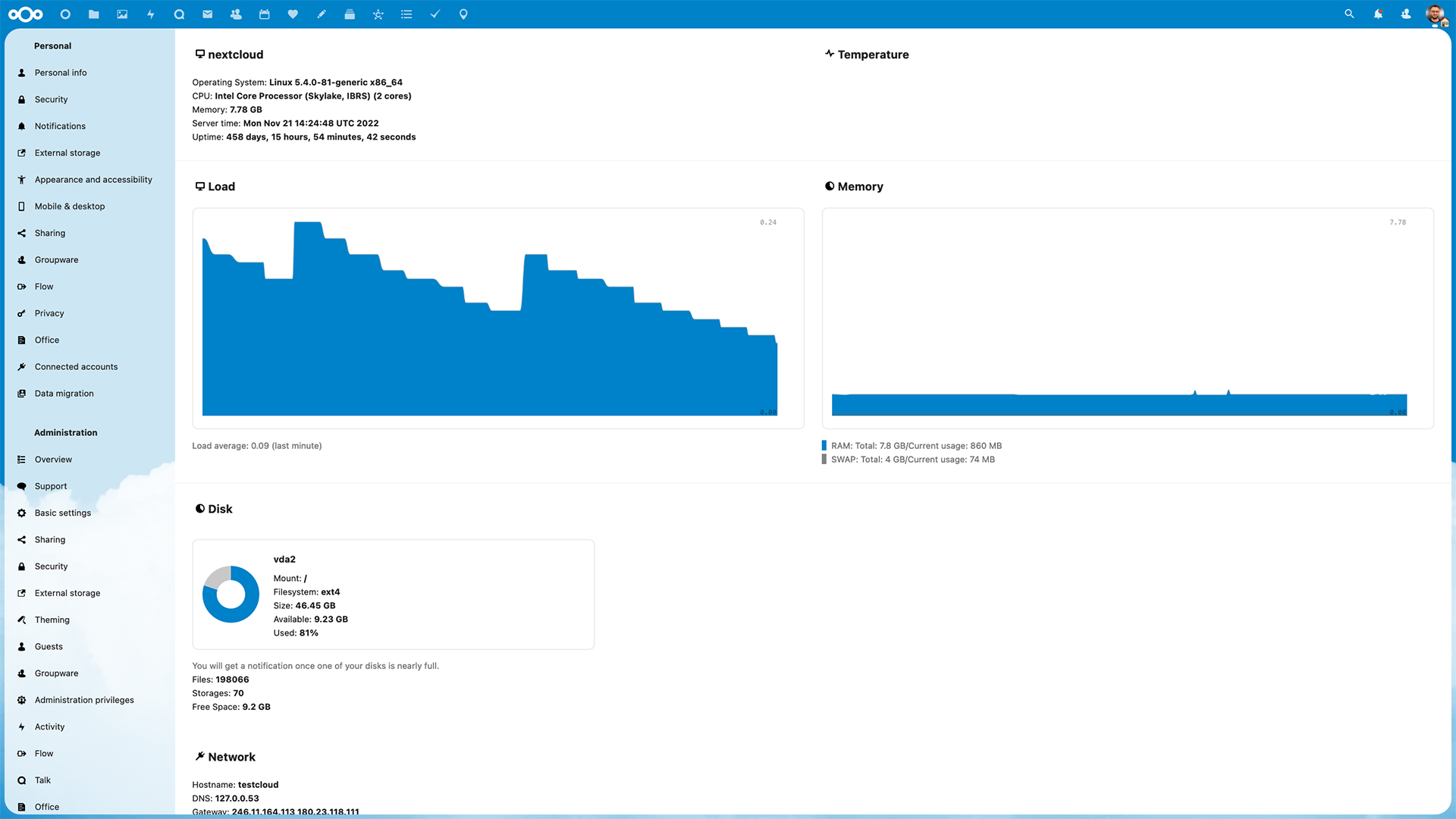Screen dimensions: 1456x819
Task: Open the Activity lightning icon
Action: click(150, 14)
